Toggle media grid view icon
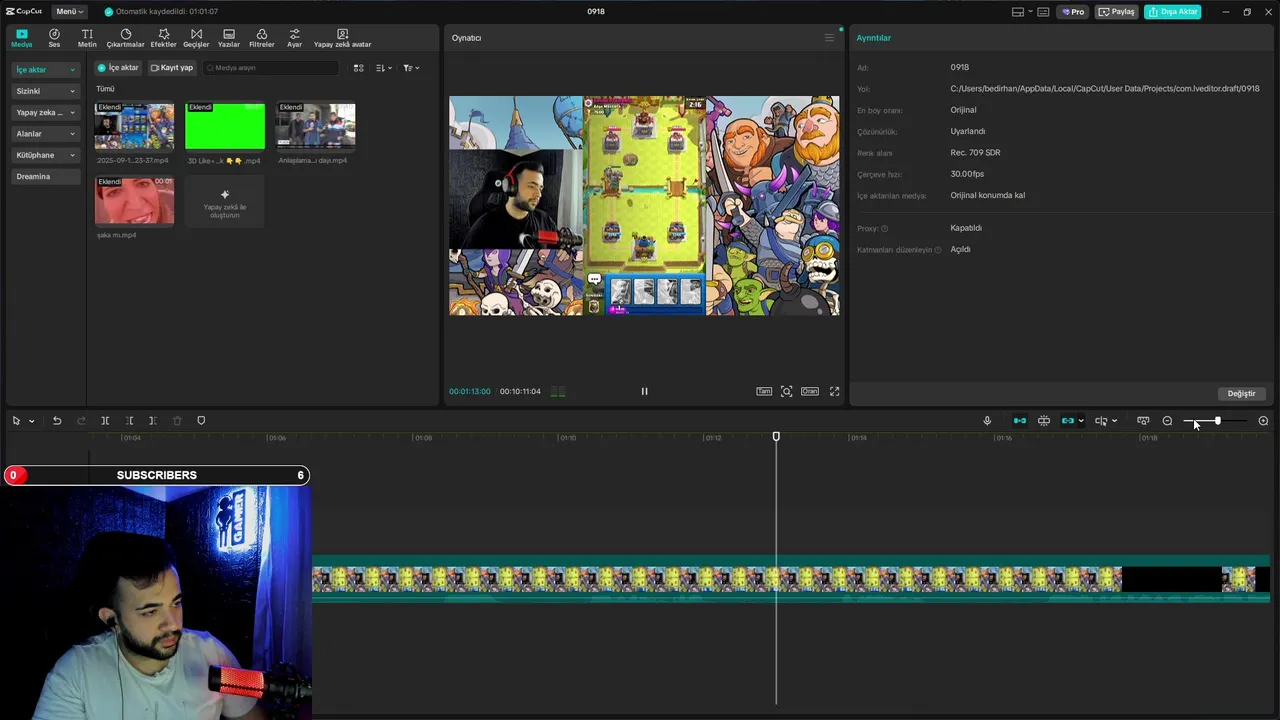 point(358,68)
